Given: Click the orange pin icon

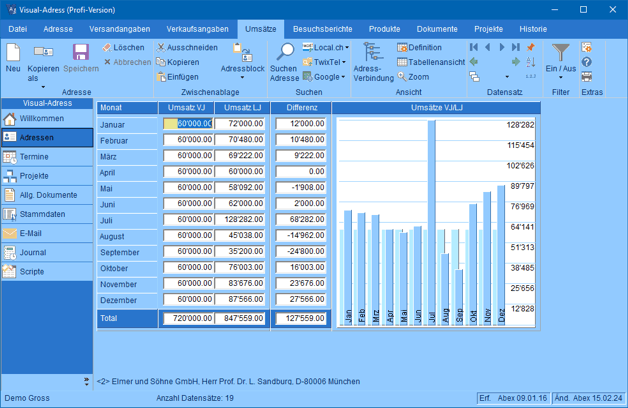Looking at the screenshot, I should tap(531, 47).
